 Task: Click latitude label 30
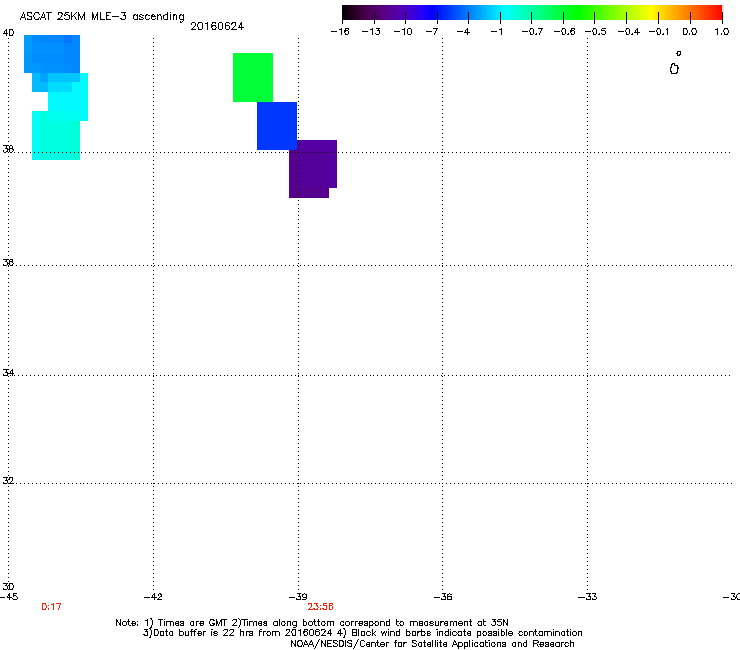coord(8,587)
